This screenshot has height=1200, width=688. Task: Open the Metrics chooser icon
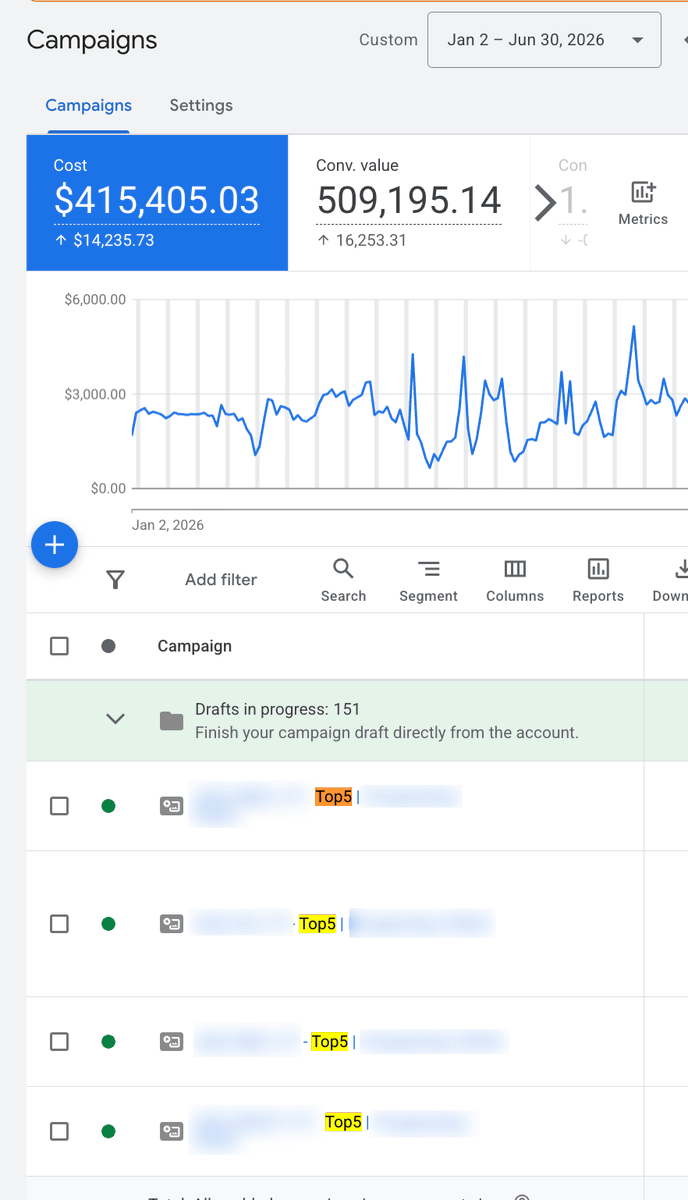(643, 203)
